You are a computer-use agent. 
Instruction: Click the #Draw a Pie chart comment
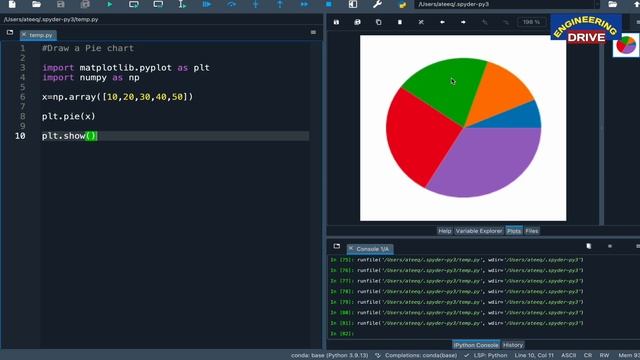[88, 48]
